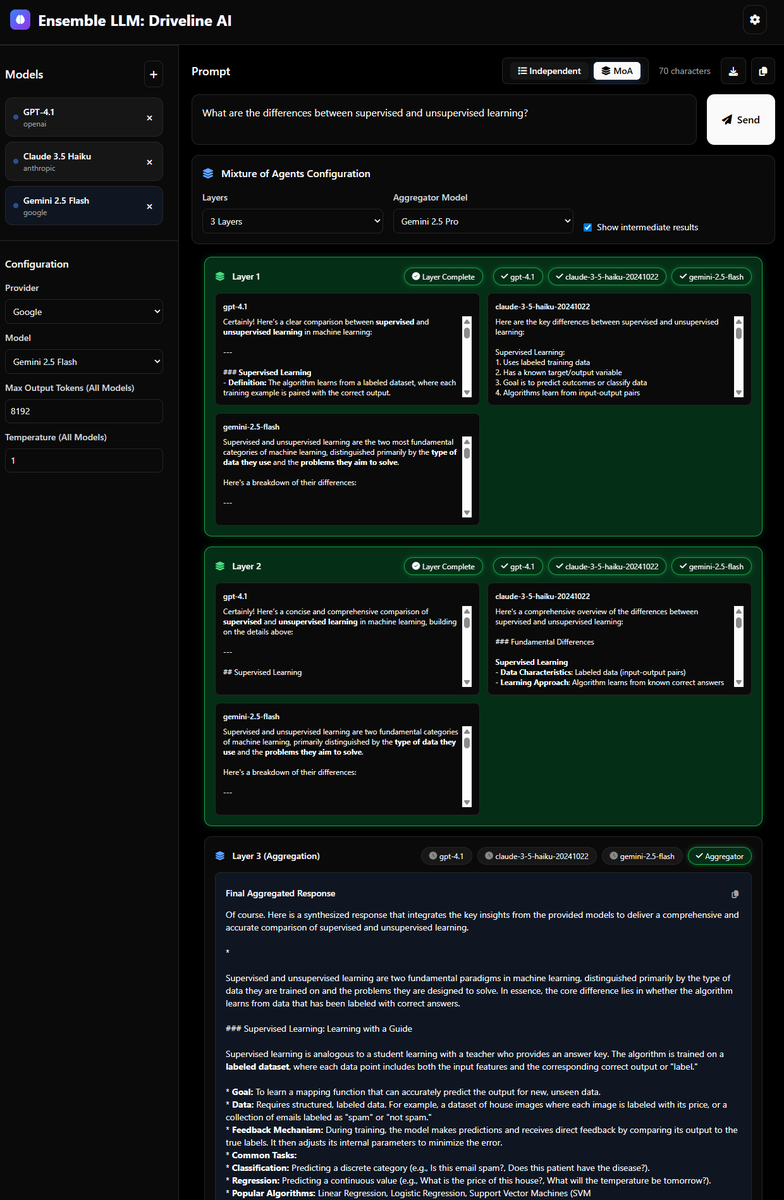Image resolution: width=784 pixels, height=1200 pixels.
Task: Select the Claude 3.5 Haiku model card
Action: point(84,162)
